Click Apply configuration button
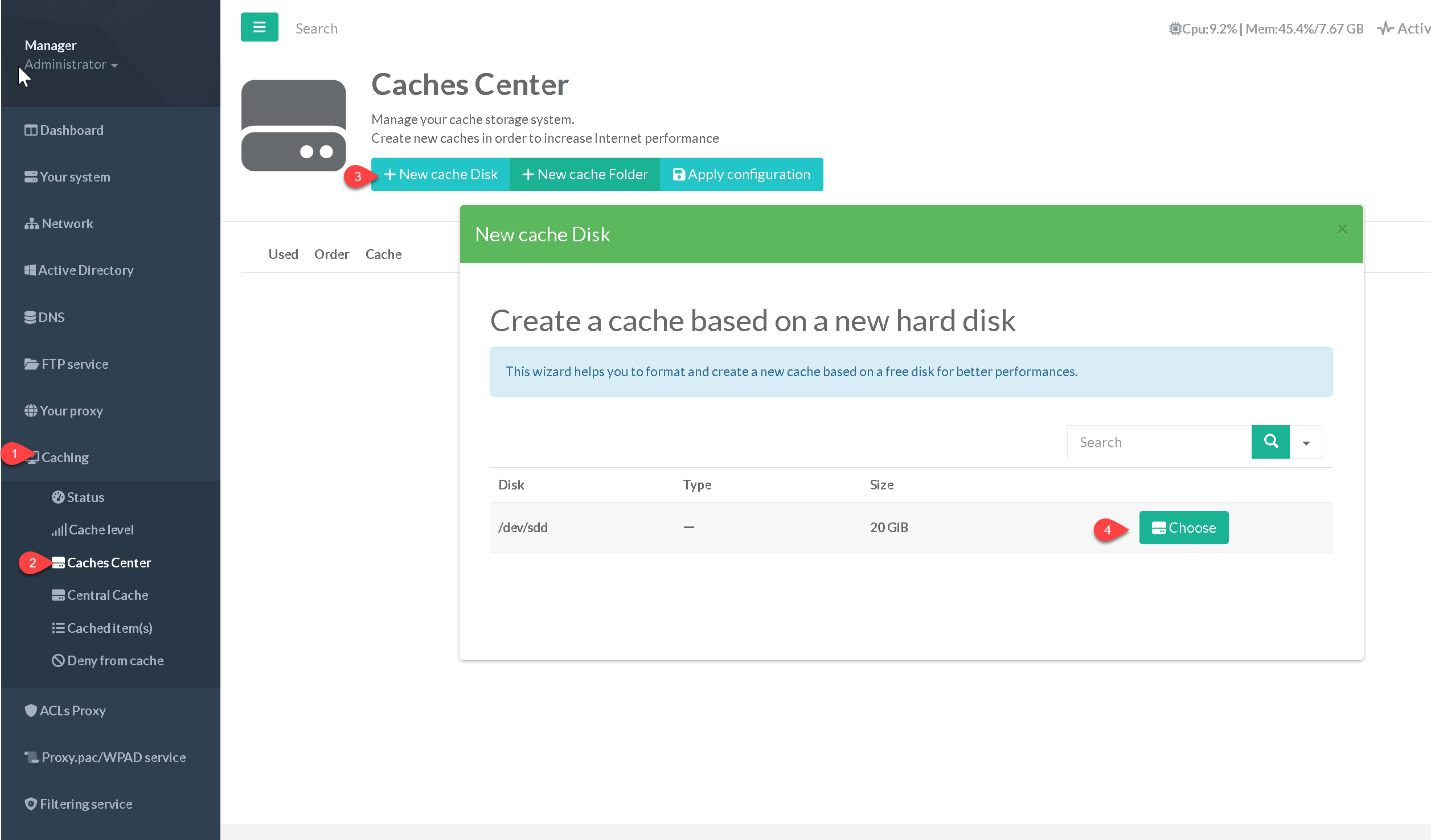Viewport: 1431px width, 840px height. pos(741,175)
